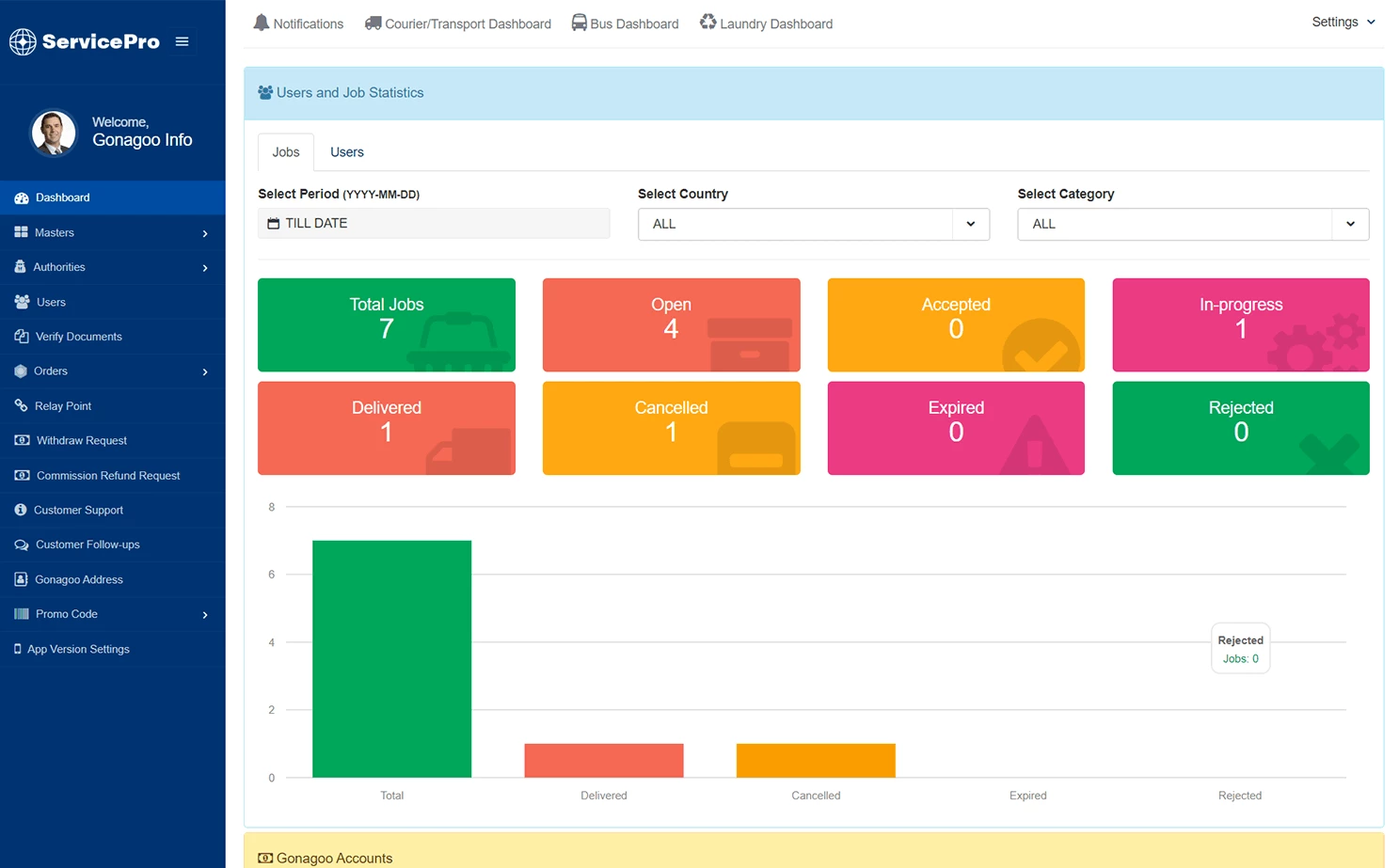Select Relay Point in the sidebar

tap(63, 405)
